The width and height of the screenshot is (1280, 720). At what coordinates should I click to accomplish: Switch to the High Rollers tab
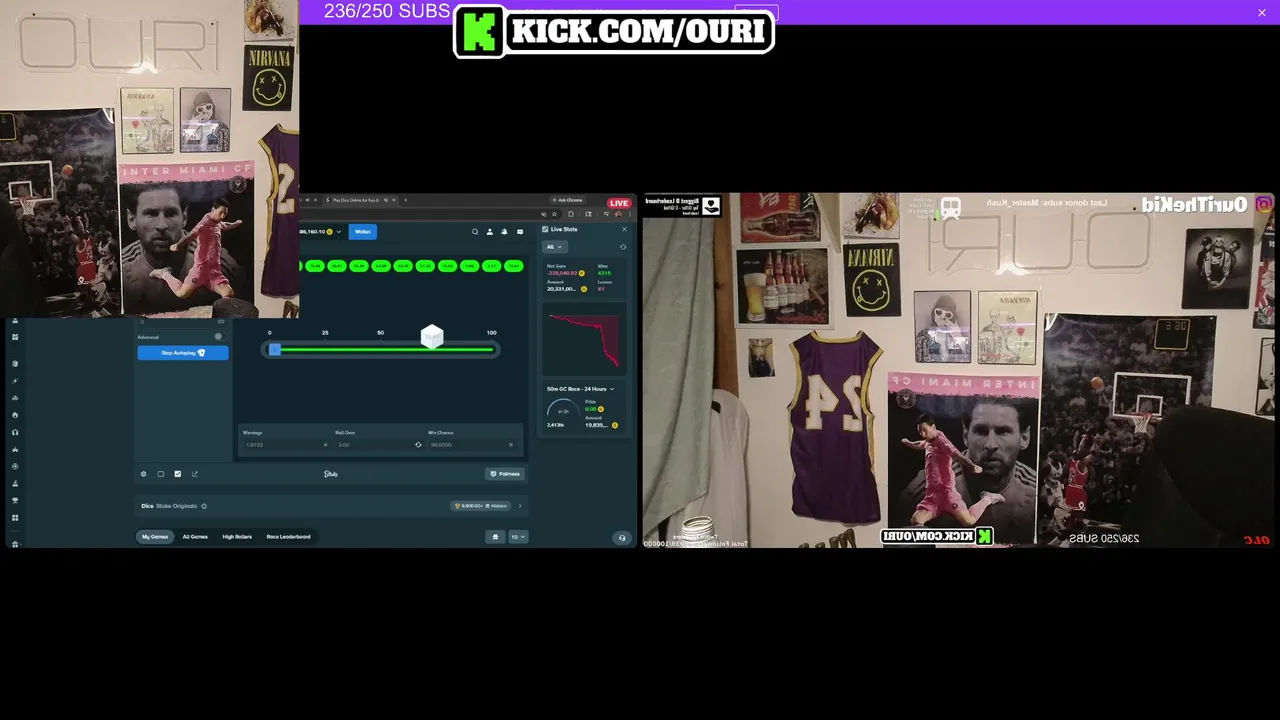tap(237, 537)
